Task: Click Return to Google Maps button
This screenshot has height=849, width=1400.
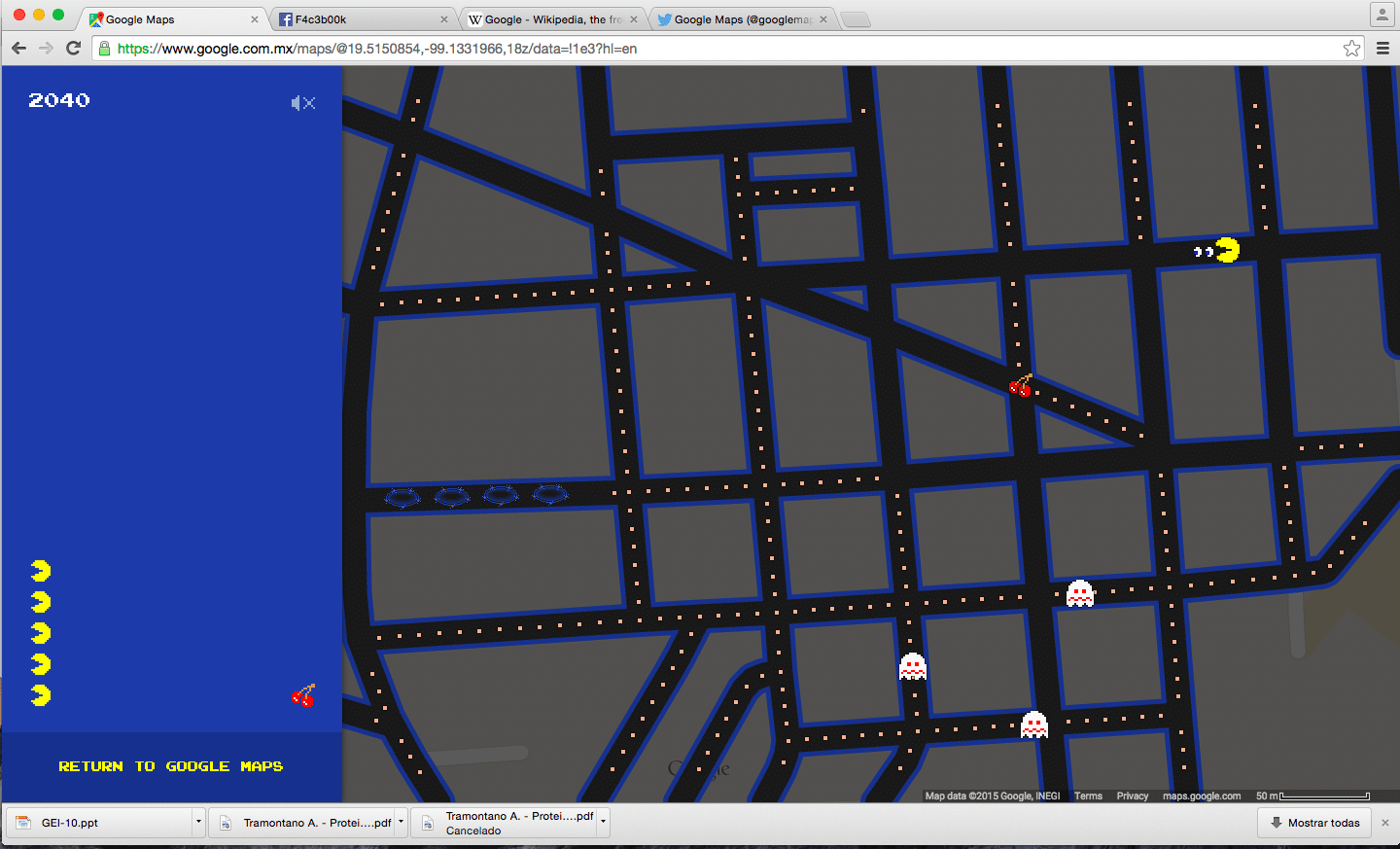Action: (x=171, y=766)
